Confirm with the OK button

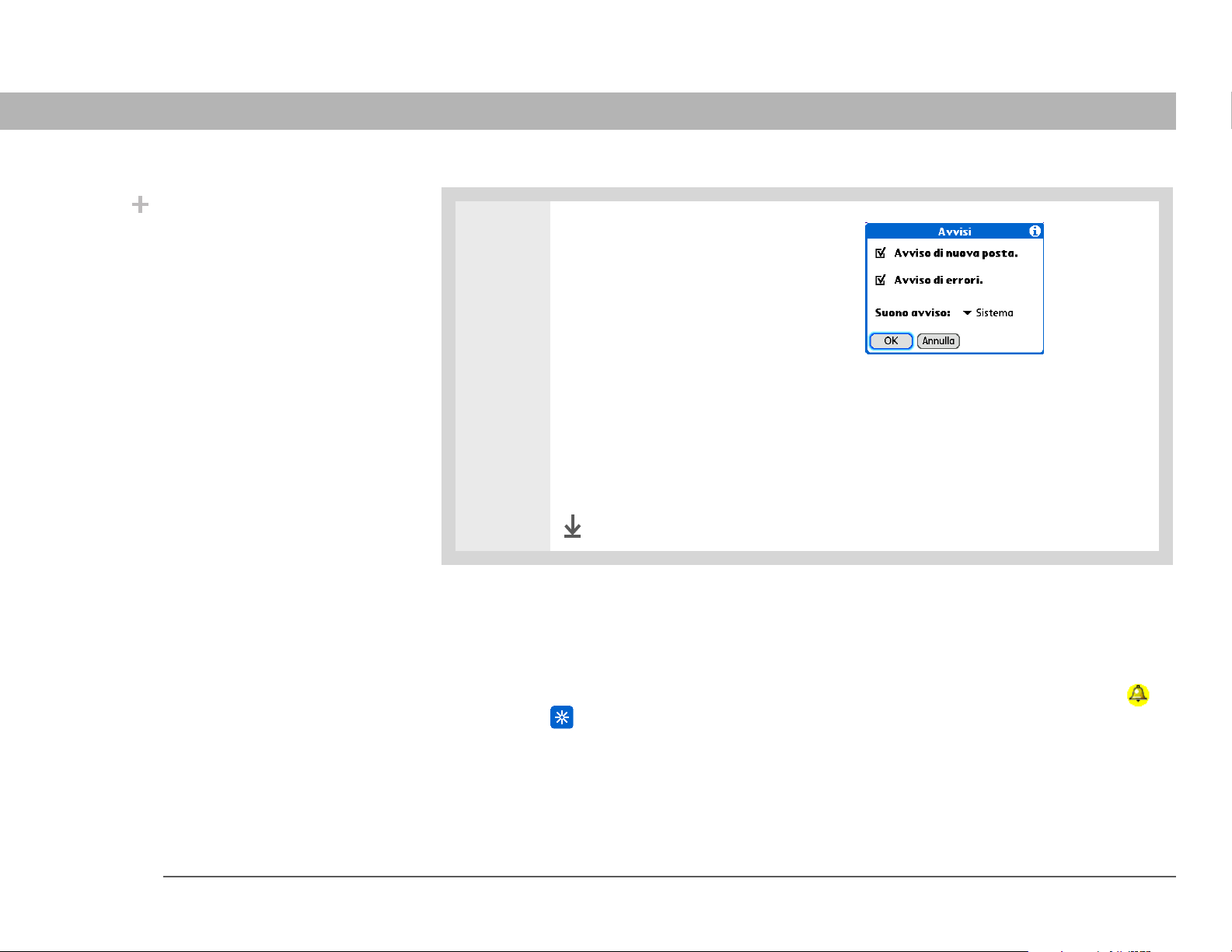point(891,341)
